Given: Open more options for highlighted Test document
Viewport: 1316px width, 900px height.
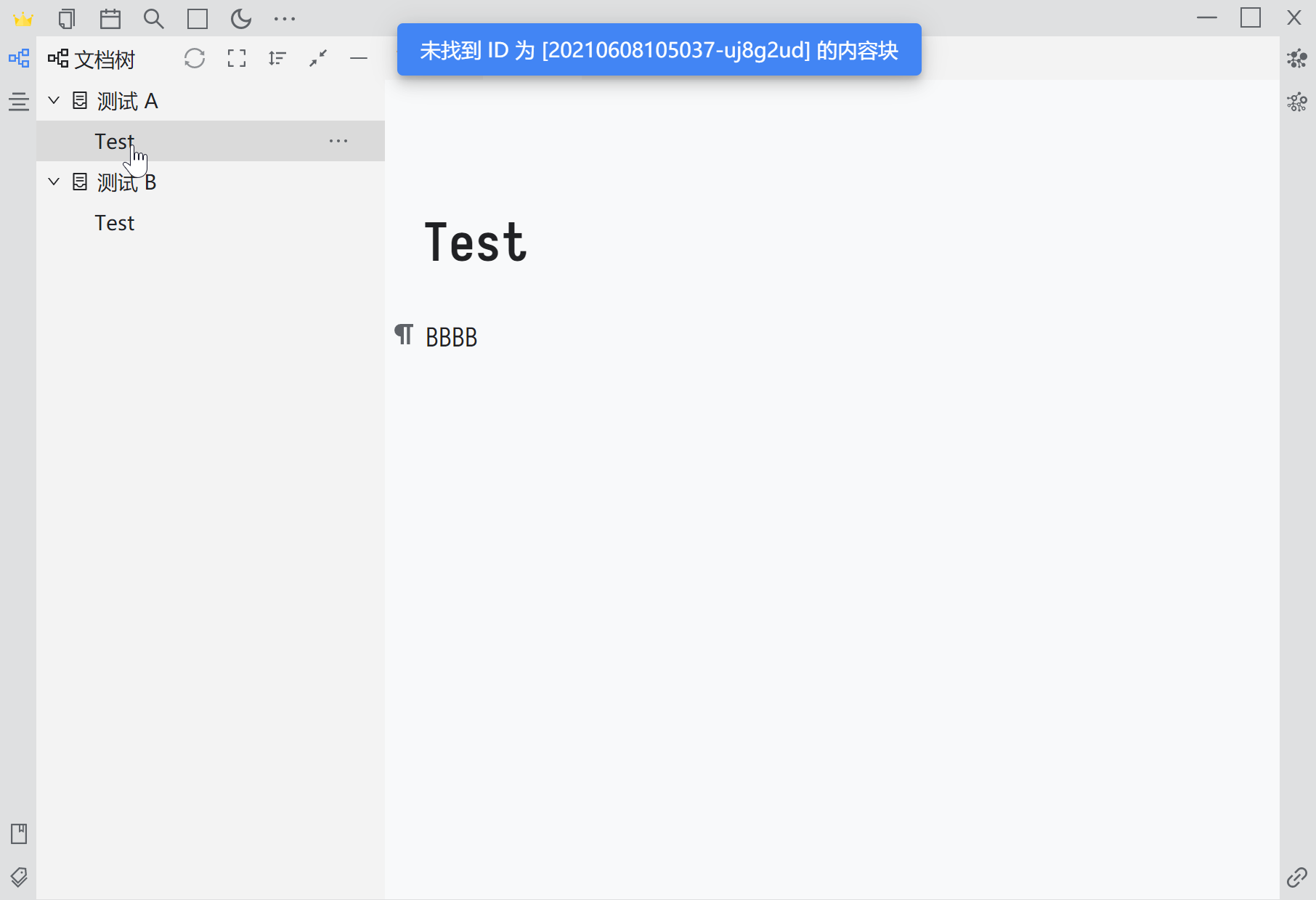Looking at the screenshot, I should tap(338, 141).
